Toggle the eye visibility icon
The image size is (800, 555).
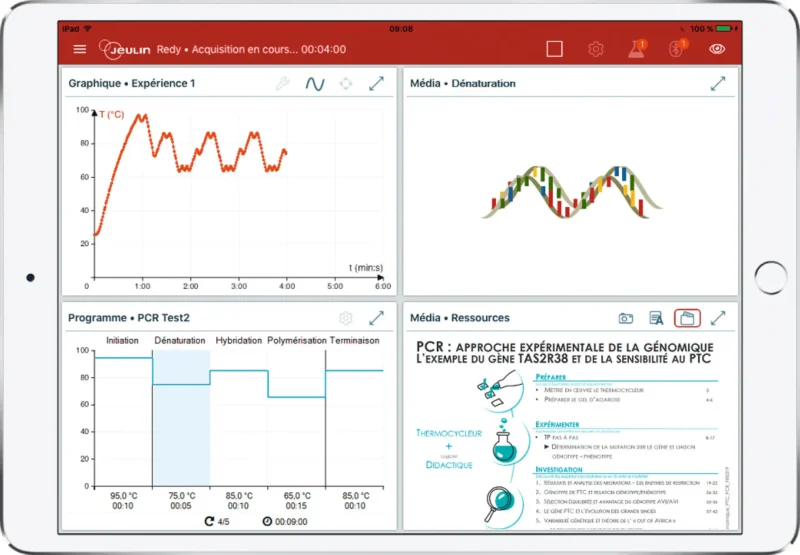click(717, 49)
